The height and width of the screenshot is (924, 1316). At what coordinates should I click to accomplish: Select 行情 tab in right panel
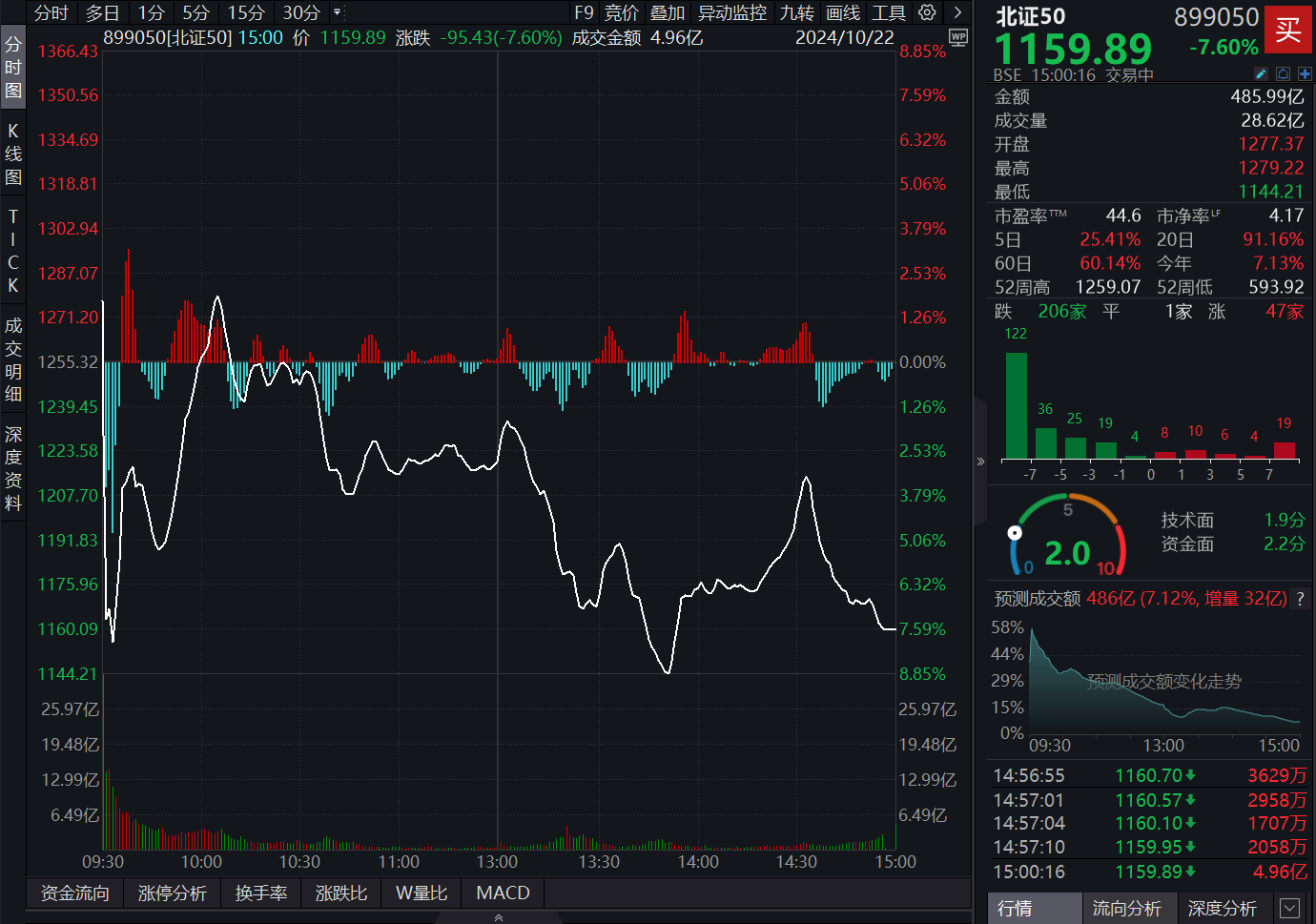point(1035,909)
